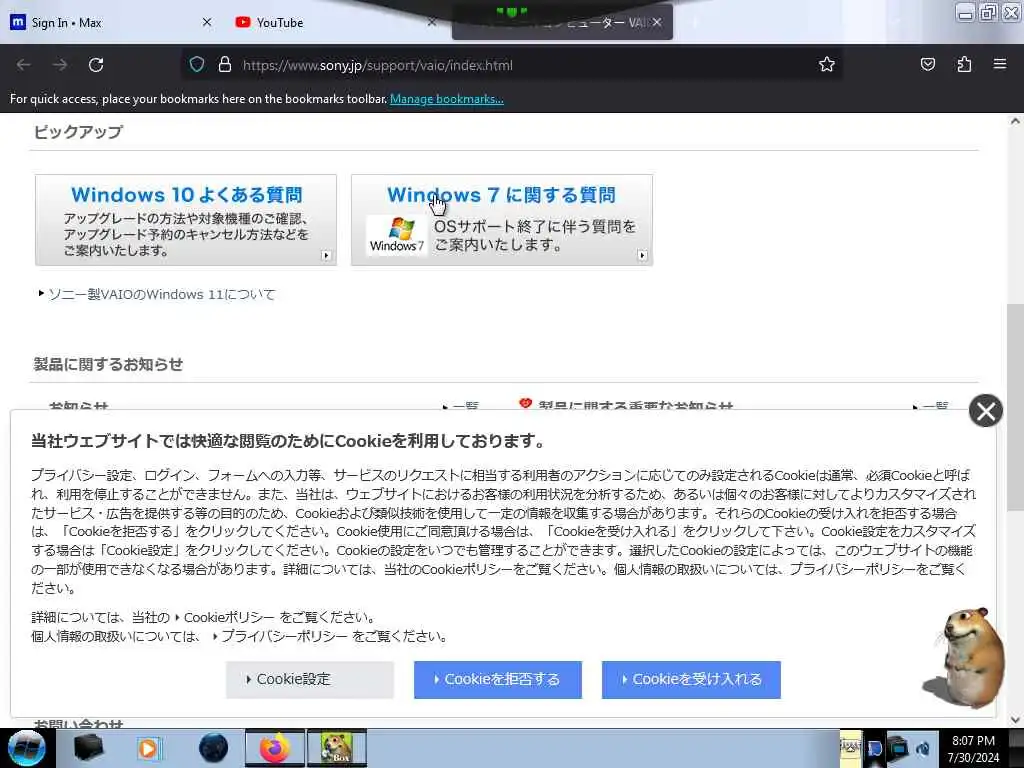This screenshot has height=768, width=1024.
Task: Open the Cookieポリシー link
Action: point(229,617)
